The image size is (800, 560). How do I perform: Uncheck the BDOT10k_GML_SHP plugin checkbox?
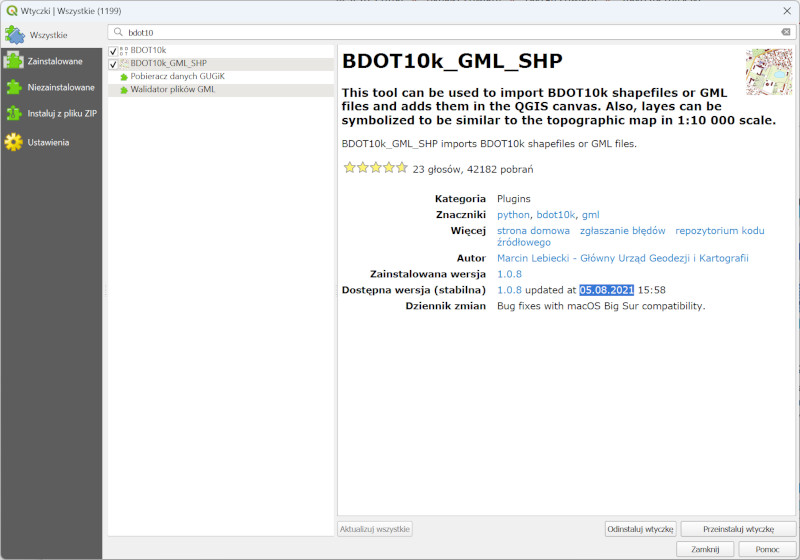pos(113,64)
